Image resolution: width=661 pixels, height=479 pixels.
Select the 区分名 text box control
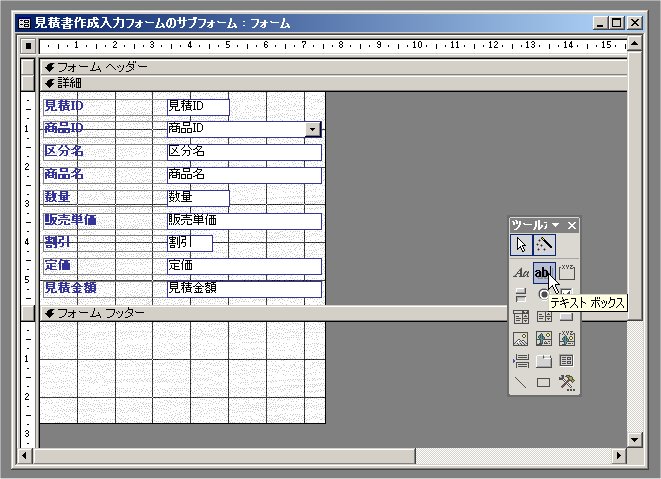(x=245, y=152)
